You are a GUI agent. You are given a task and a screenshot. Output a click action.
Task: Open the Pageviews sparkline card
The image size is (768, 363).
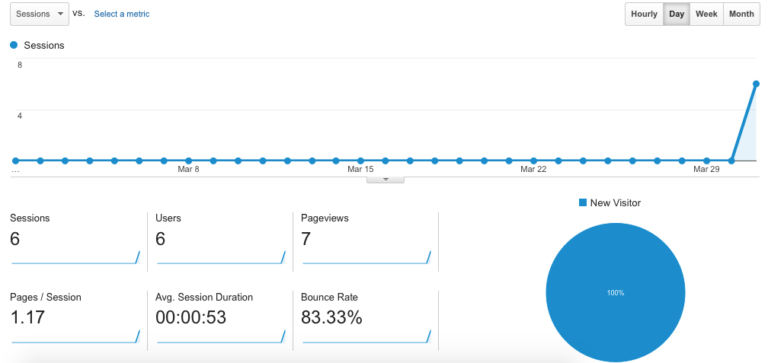pyautogui.click(x=366, y=241)
